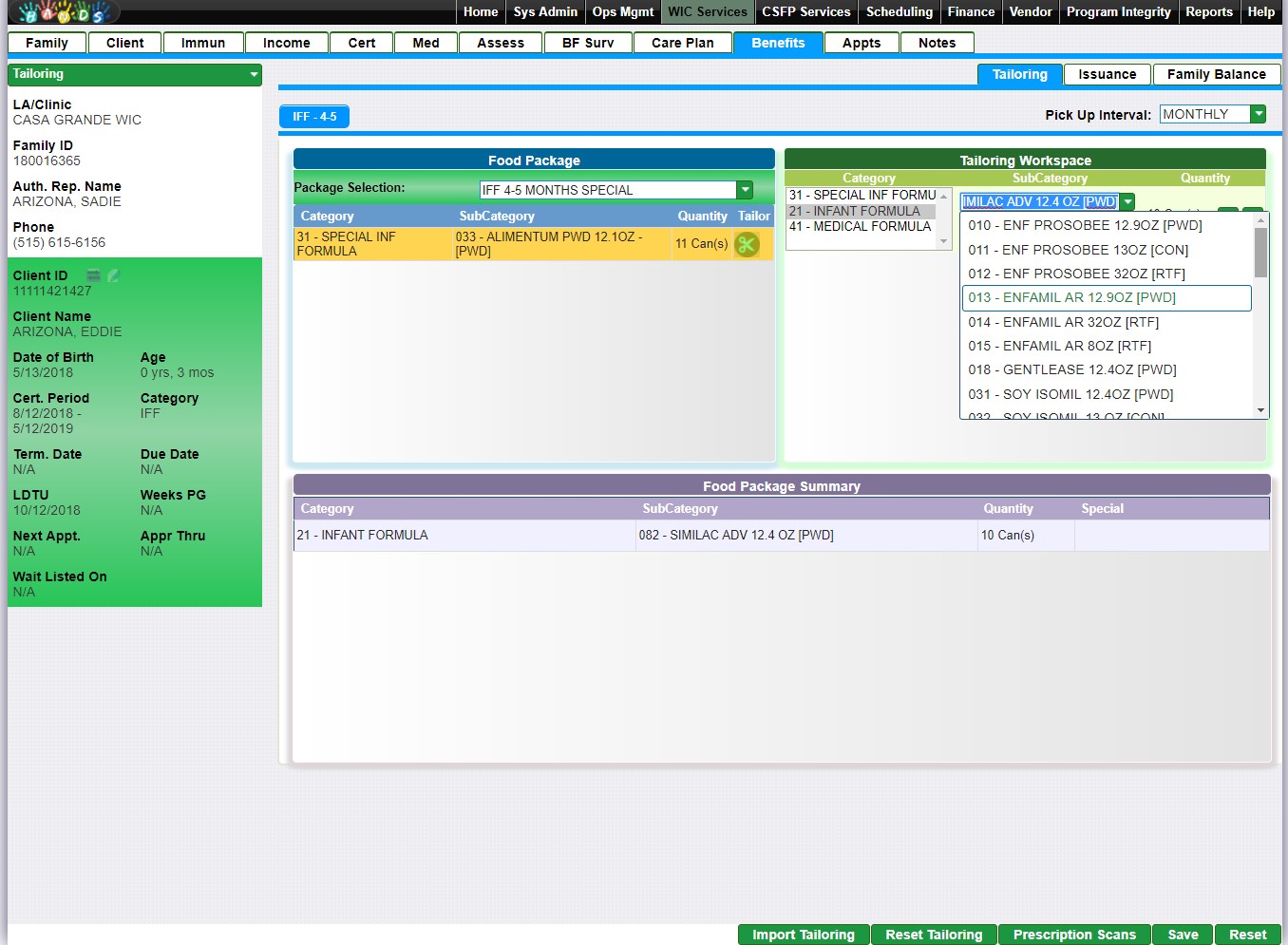Click the feather edit icon beside Client ID

[114, 275]
